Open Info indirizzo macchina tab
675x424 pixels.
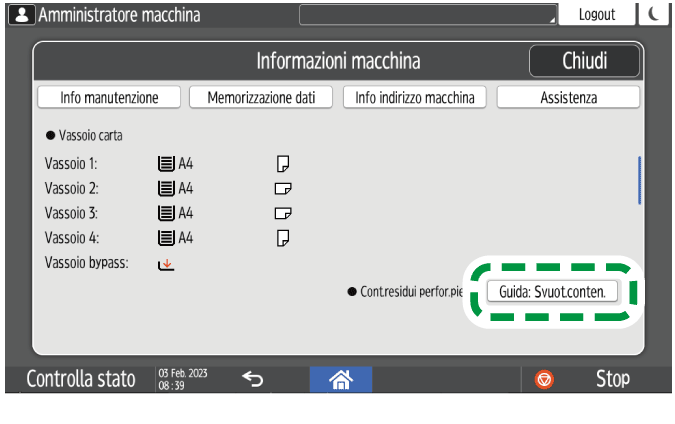pos(414,97)
